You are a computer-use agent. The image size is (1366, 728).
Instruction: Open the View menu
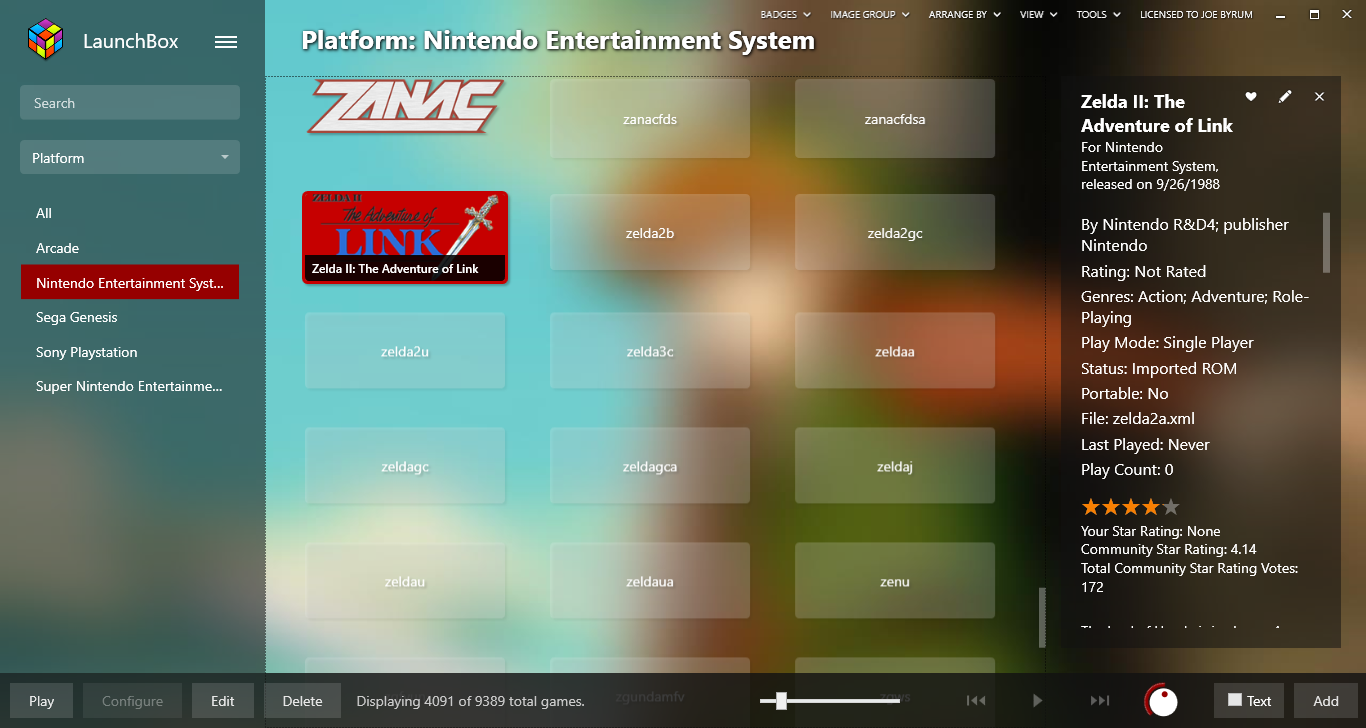(x=1038, y=15)
